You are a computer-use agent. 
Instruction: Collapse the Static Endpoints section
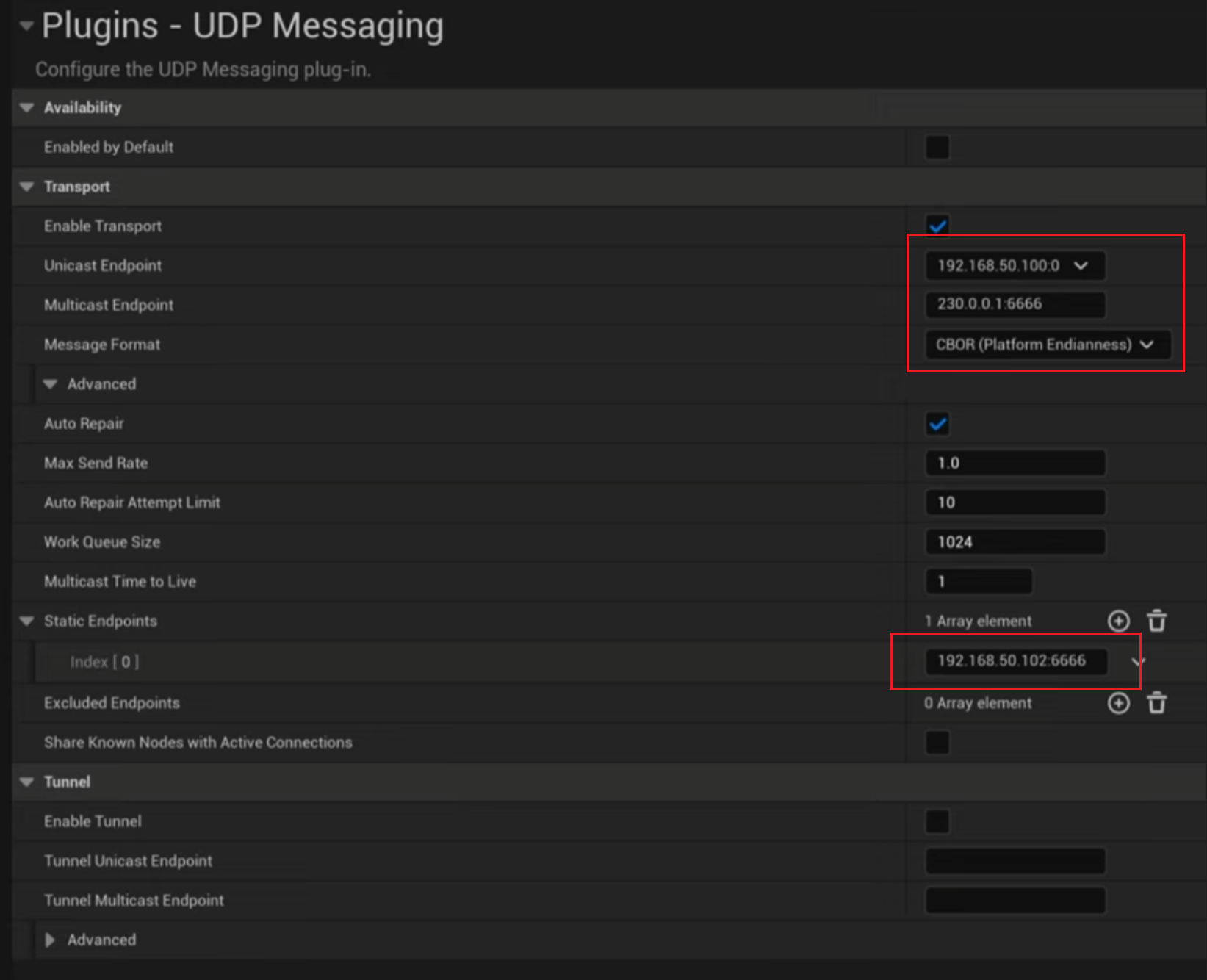26,621
